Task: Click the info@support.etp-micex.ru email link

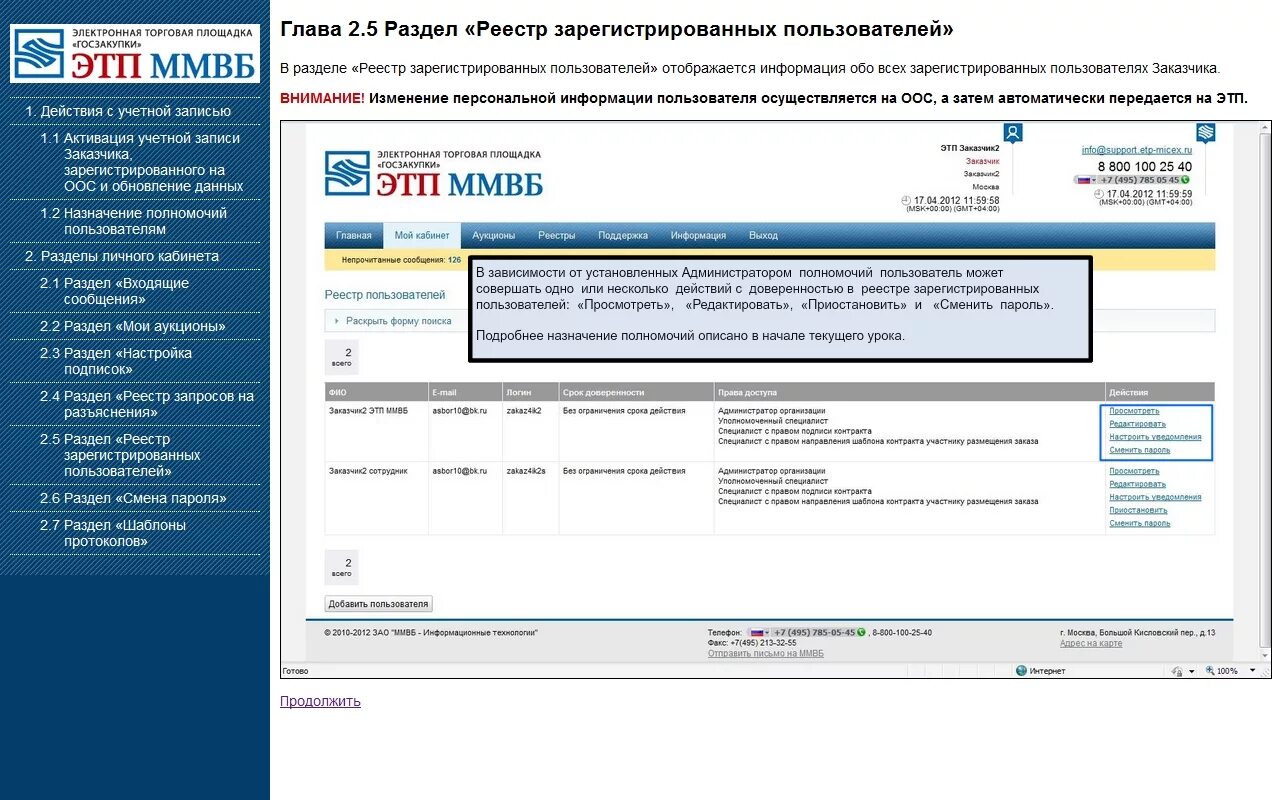Action: [x=1137, y=150]
